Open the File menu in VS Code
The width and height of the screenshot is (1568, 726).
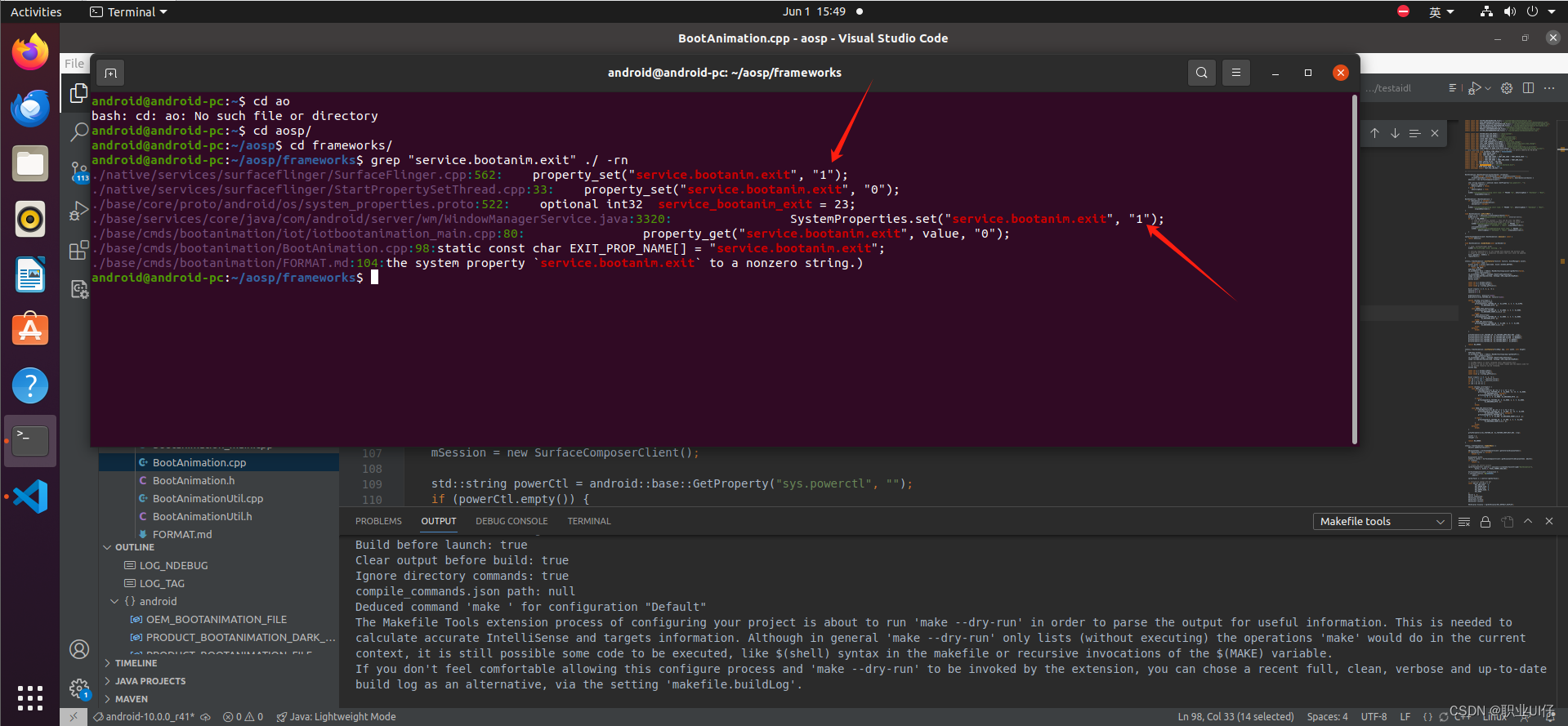74,64
